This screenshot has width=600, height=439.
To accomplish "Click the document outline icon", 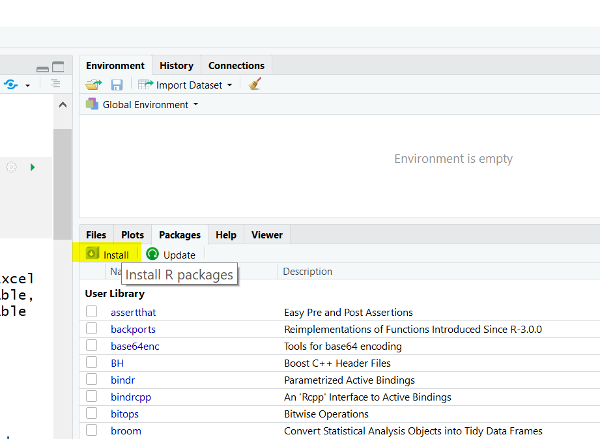I will 56,84.
